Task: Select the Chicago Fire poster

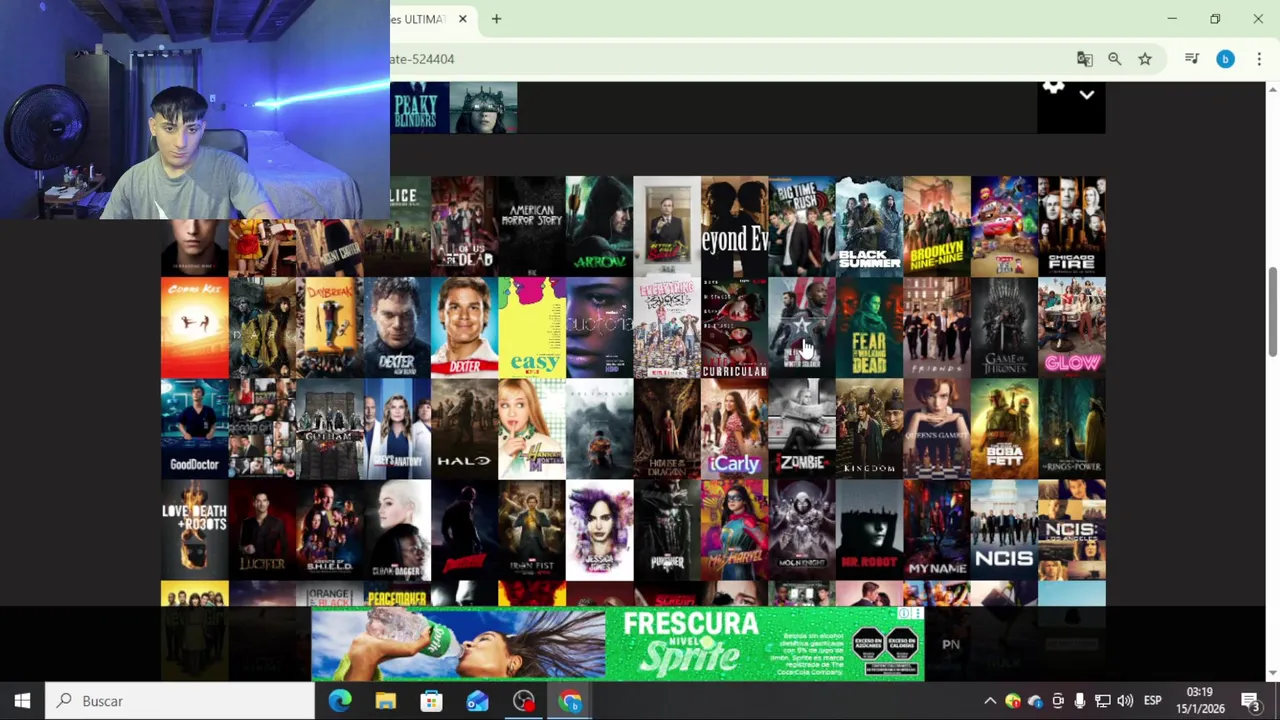Action: pos(1072,226)
